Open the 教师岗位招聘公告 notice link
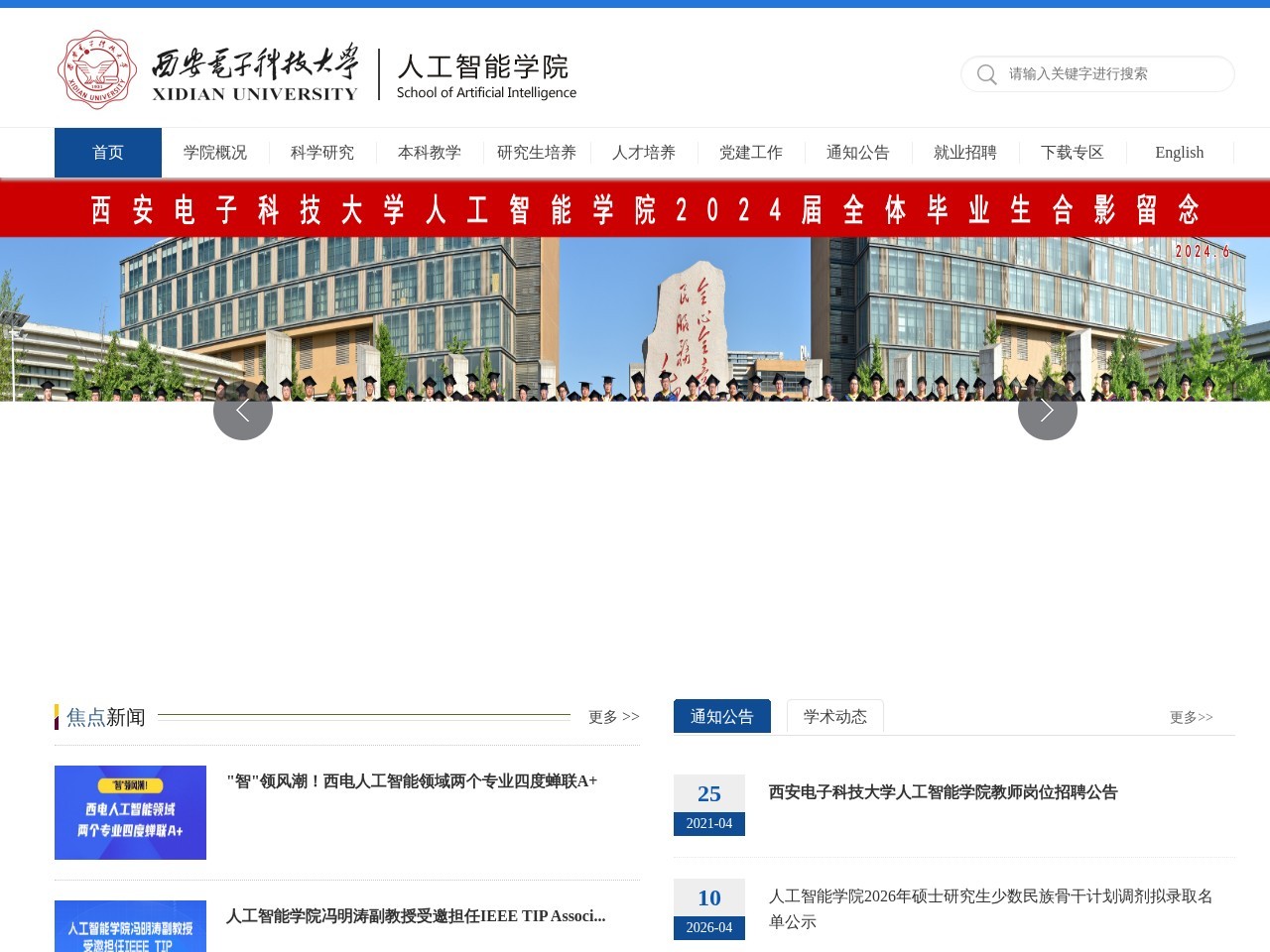This screenshot has width=1270, height=952. [x=941, y=793]
